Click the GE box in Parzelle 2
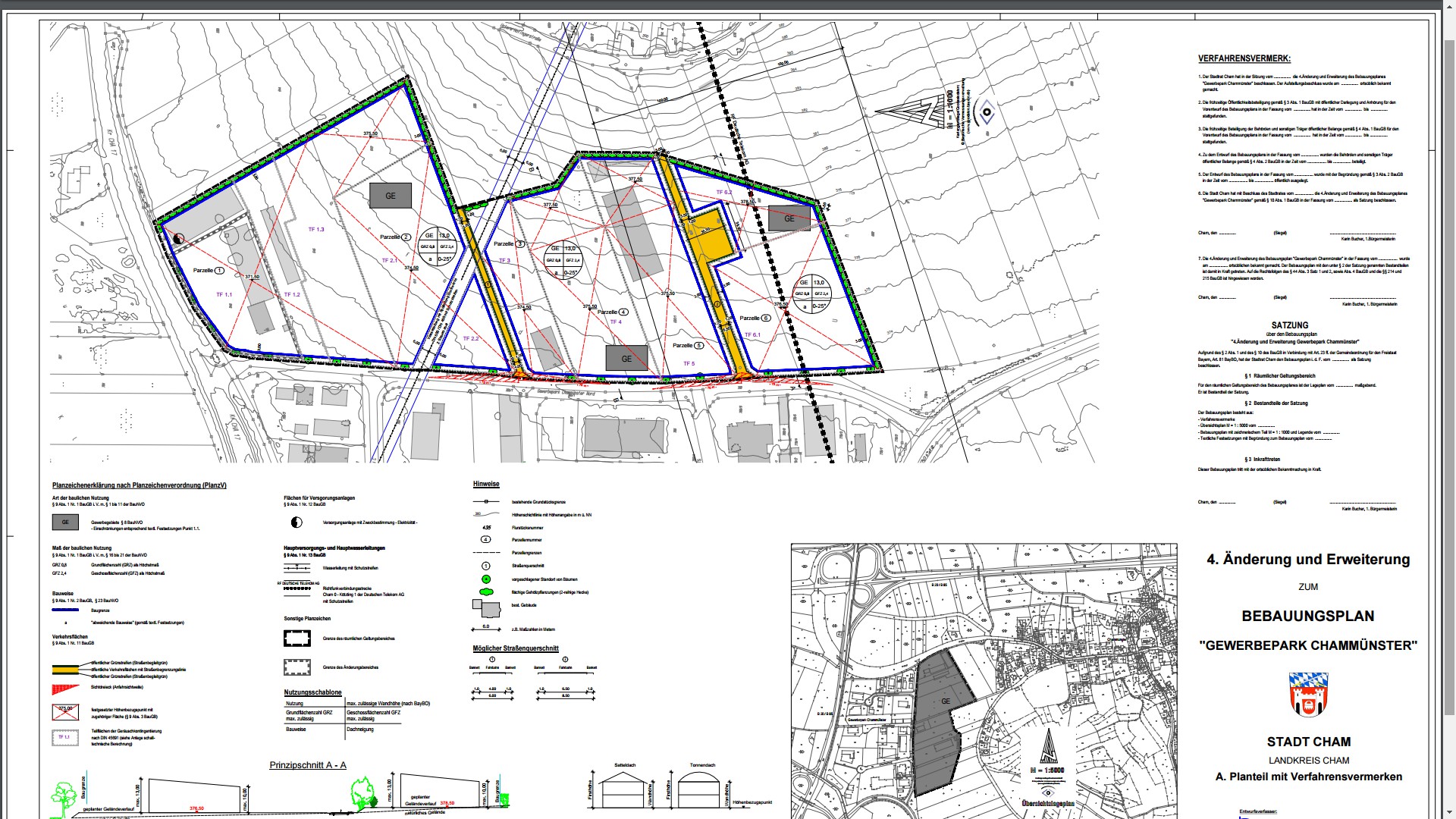 point(391,196)
